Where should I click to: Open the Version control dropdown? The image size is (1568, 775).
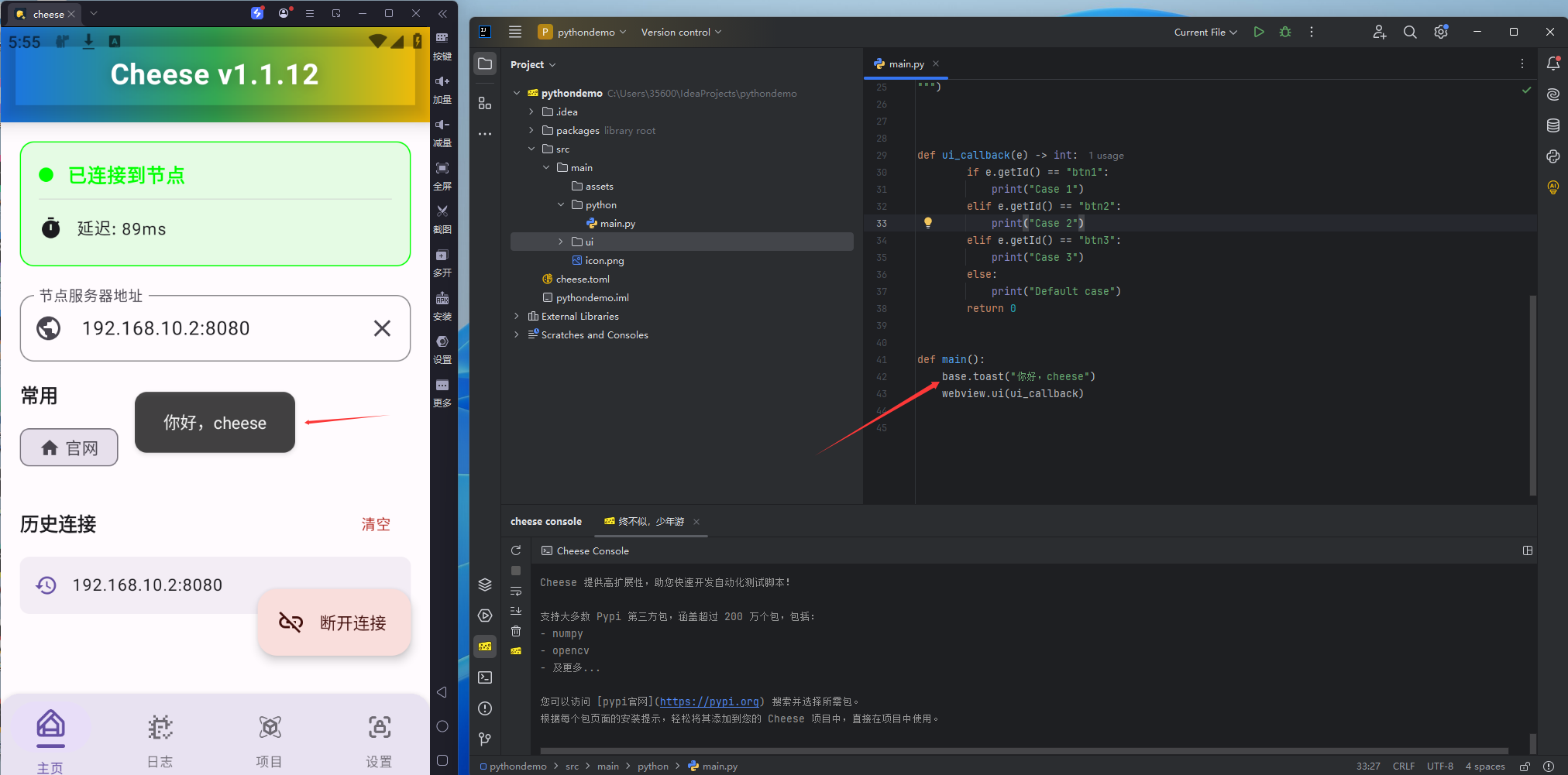click(x=681, y=32)
